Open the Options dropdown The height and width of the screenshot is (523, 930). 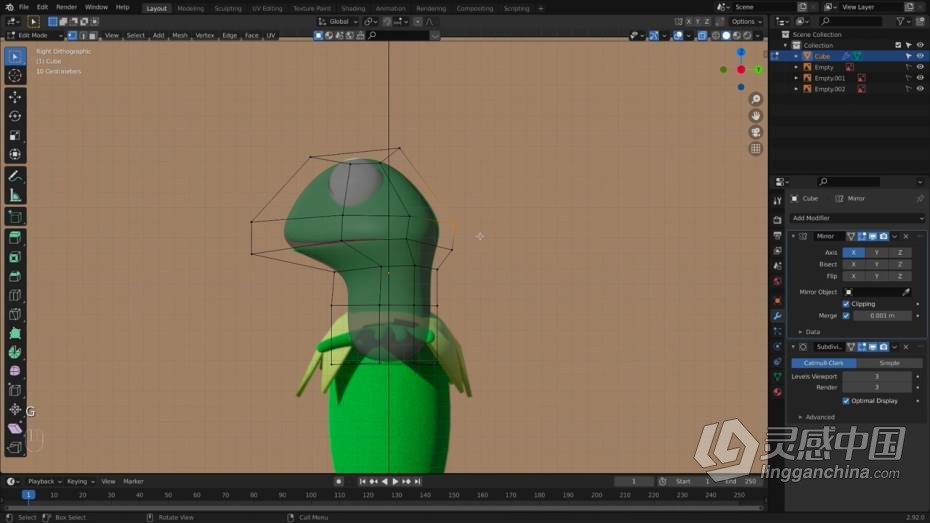(x=746, y=21)
